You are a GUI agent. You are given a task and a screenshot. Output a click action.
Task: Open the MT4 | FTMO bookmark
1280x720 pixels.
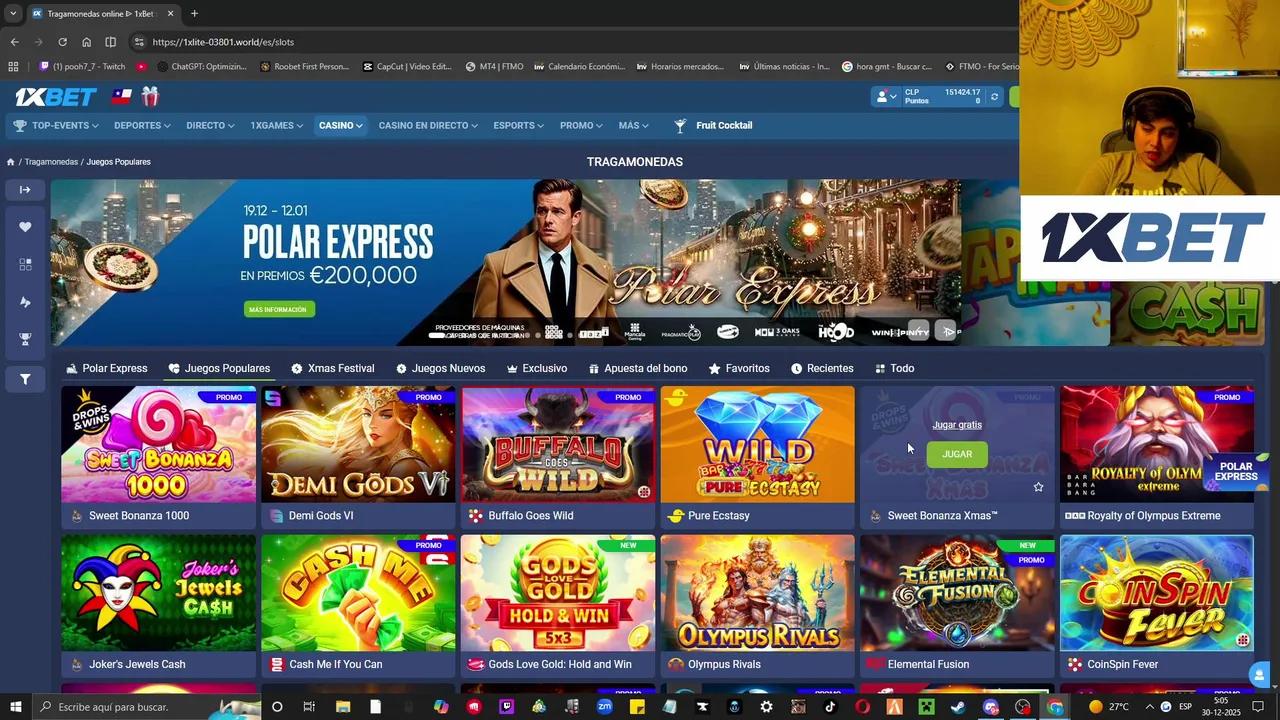pyautogui.click(x=494, y=67)
